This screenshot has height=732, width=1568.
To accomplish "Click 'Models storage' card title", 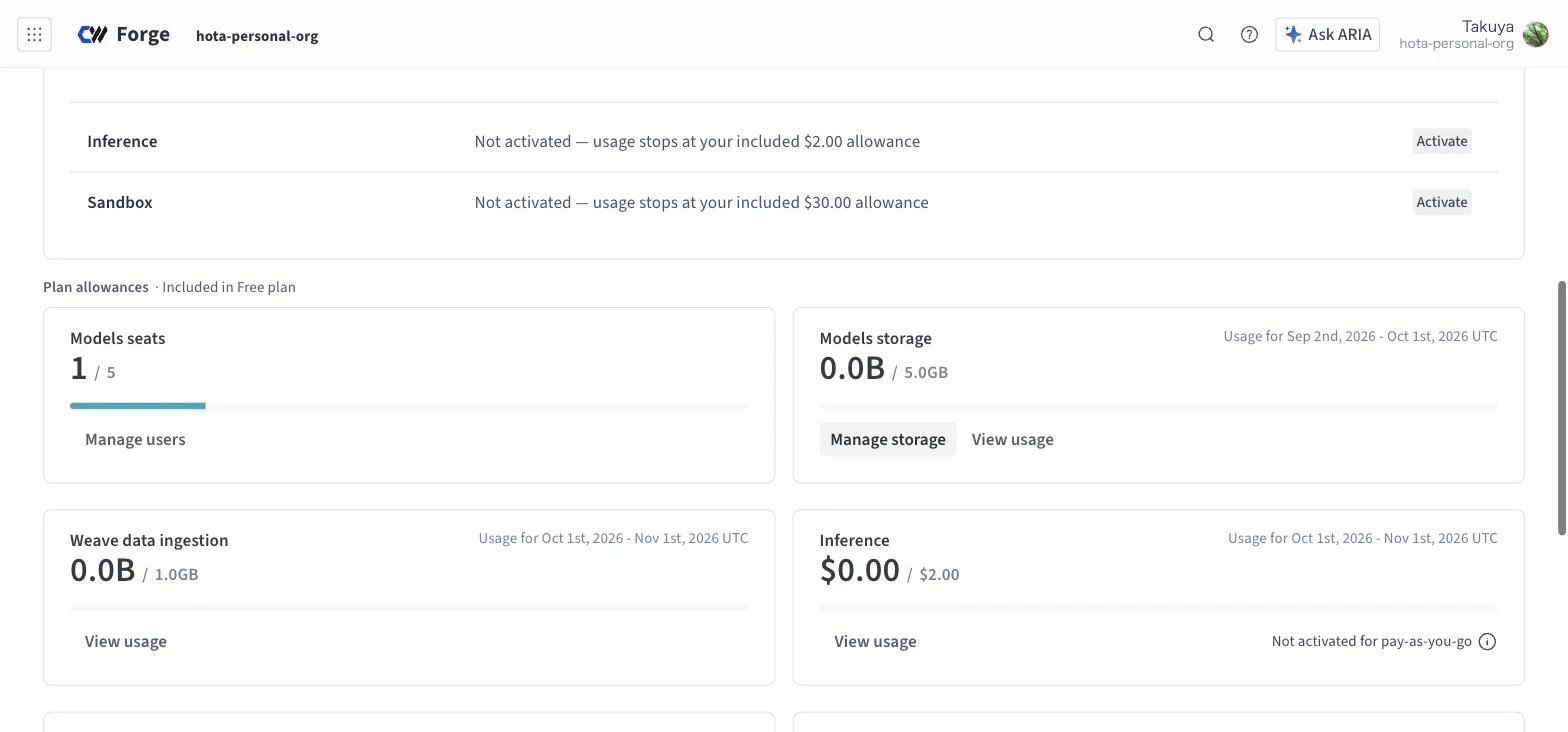I will click(x=875, y=338).
